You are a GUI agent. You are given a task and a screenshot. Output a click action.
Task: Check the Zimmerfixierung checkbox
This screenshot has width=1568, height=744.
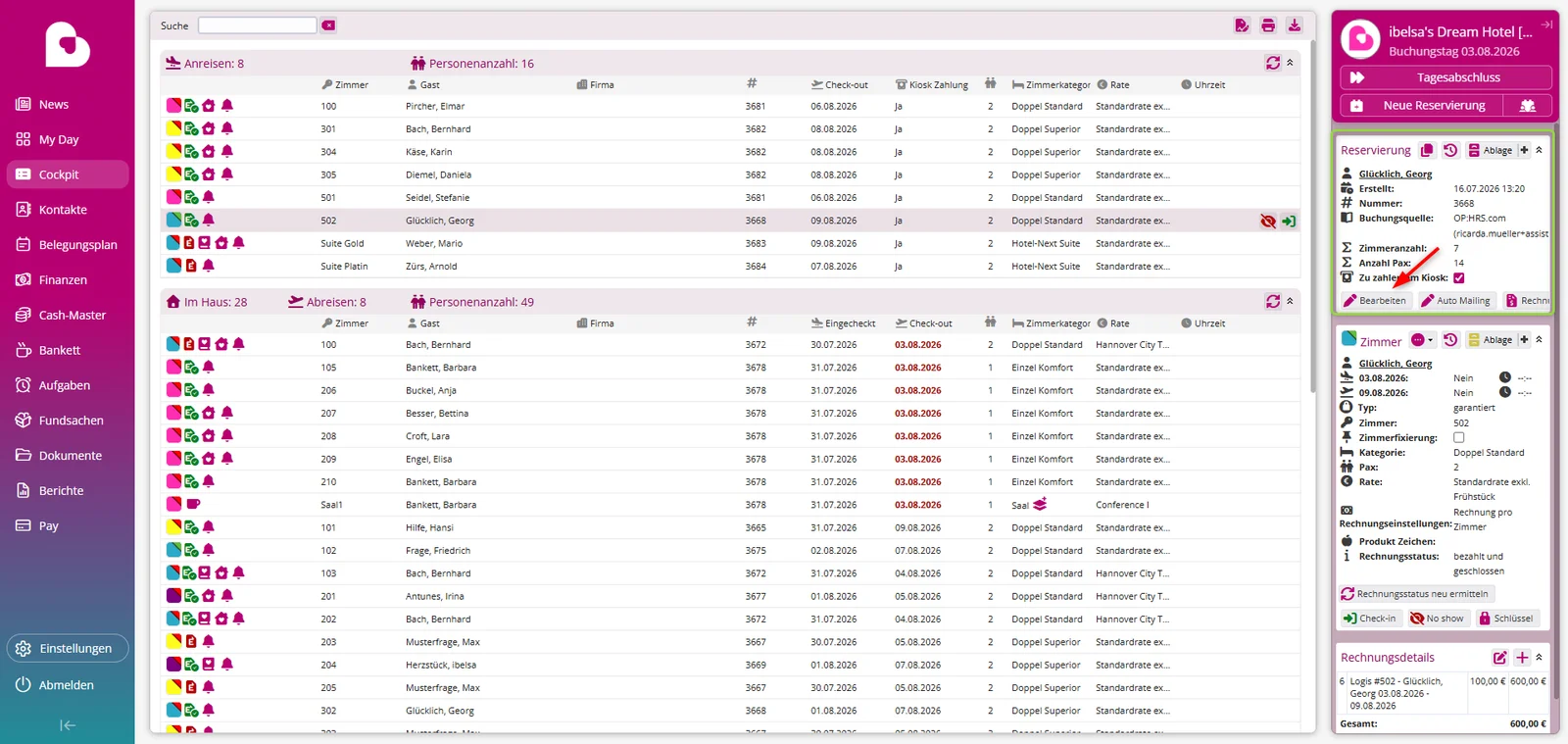[1459, 437]
